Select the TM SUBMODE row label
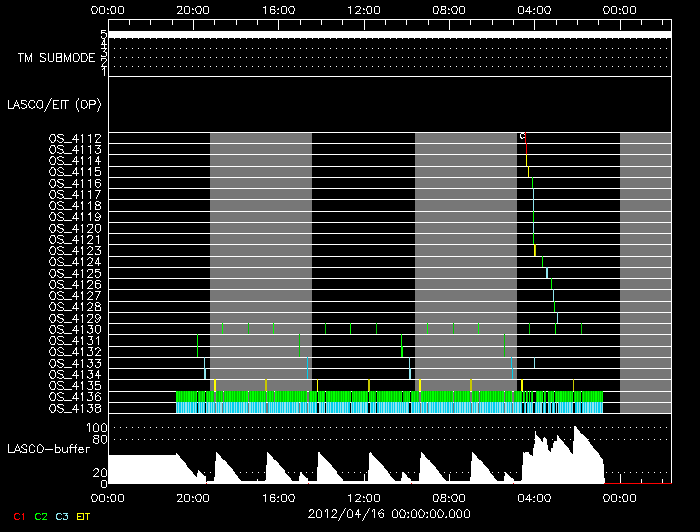Screen dimensions: 700x532 pos(56,58)
